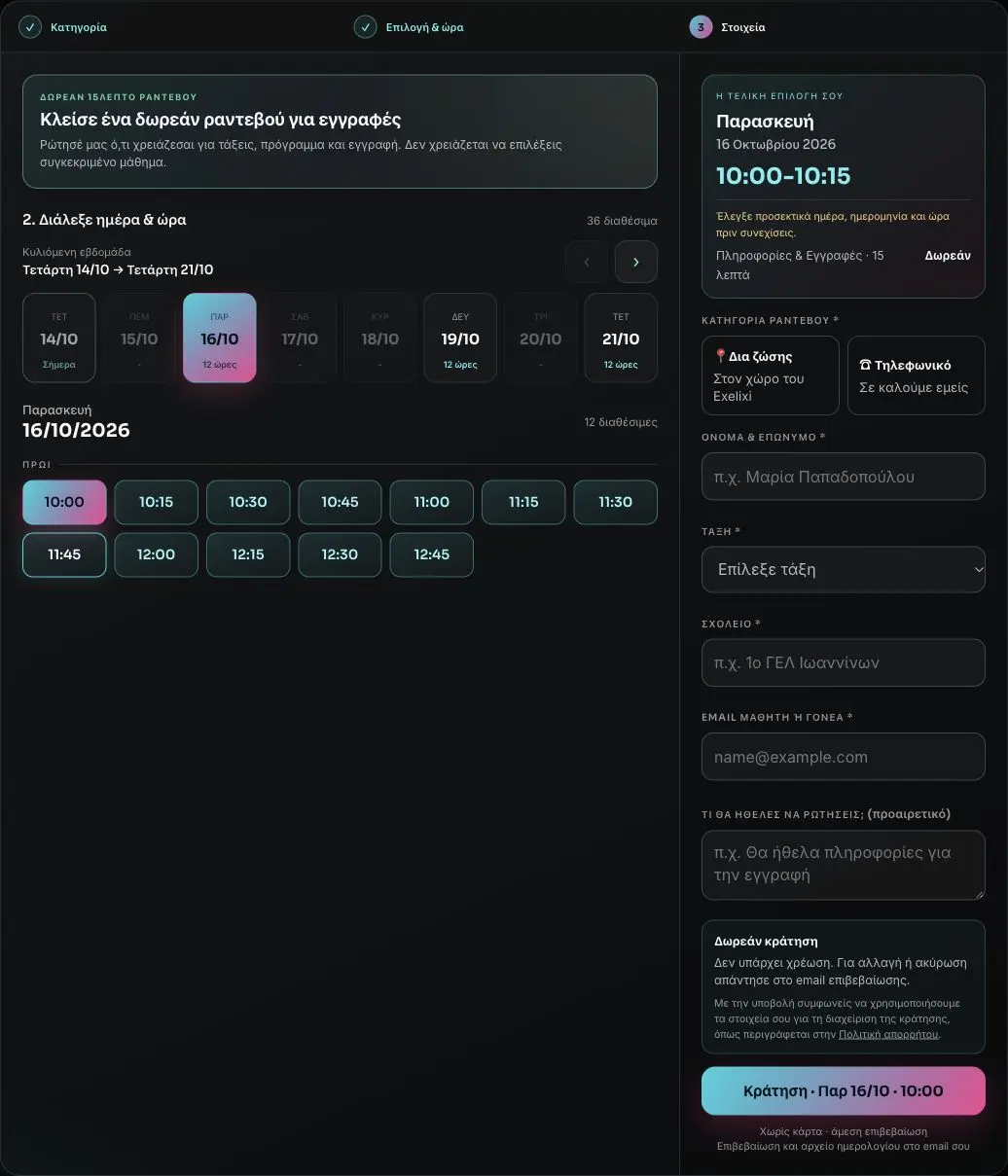This screenshot has height=1176, width=1008.
Task: Open the Στοιχεία step
Action: 728,27
